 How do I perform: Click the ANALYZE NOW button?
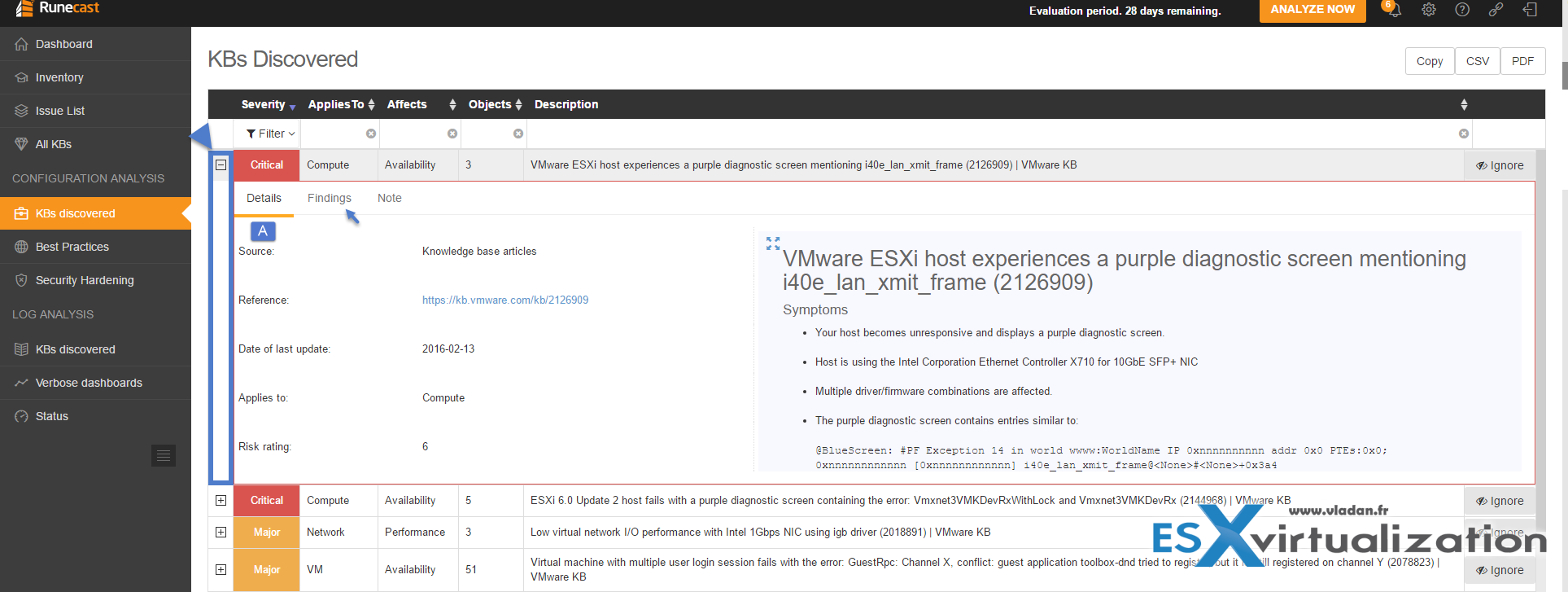pos(1312,10)
